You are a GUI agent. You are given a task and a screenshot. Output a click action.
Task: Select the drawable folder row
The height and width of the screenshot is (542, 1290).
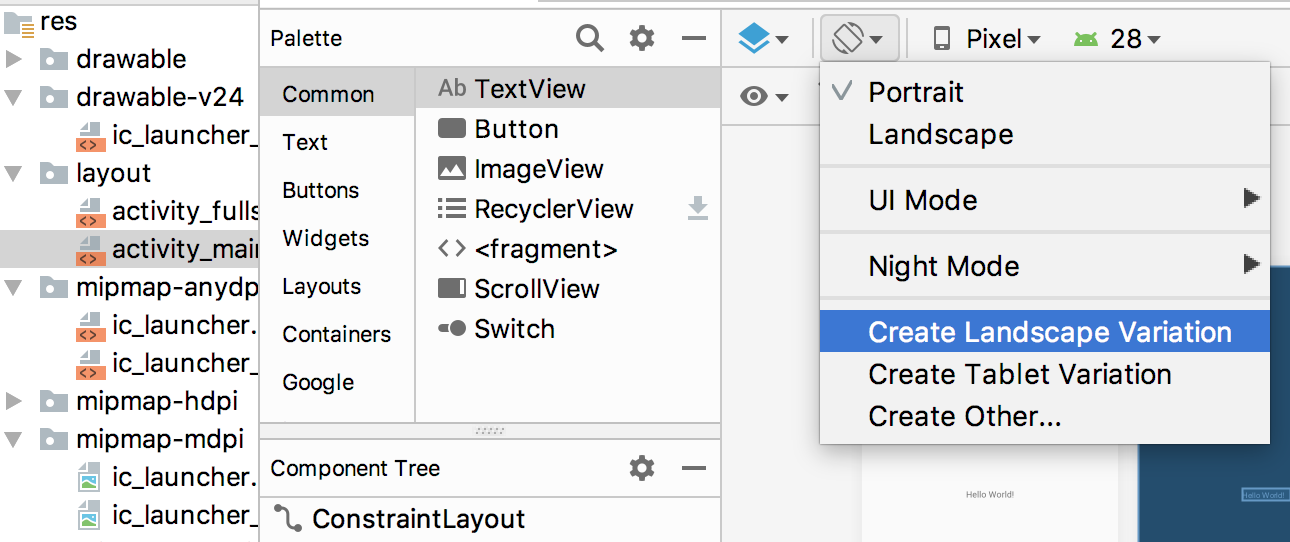point(130,59)
